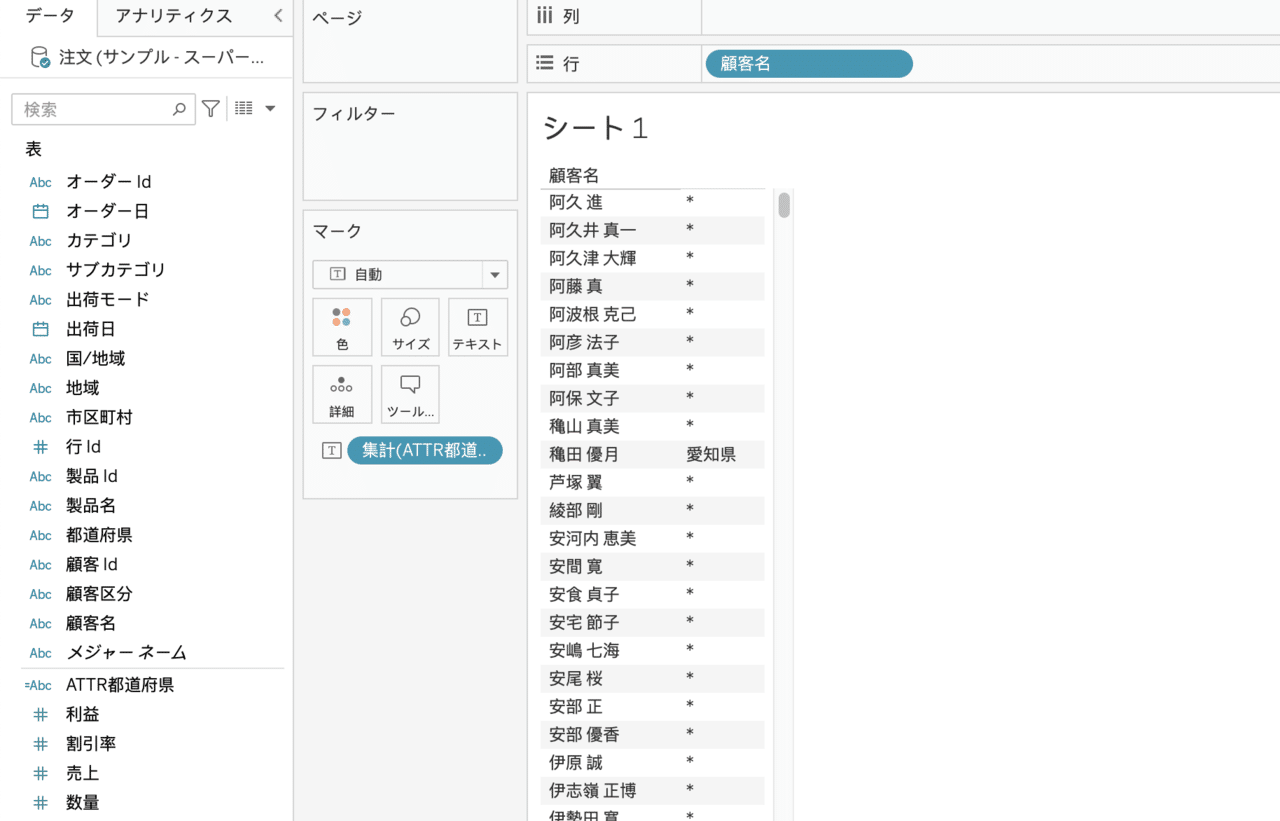The height and width of the screenshot is (821, 1280).
Task: Select the 顧客区分 field
Action: 99,593
